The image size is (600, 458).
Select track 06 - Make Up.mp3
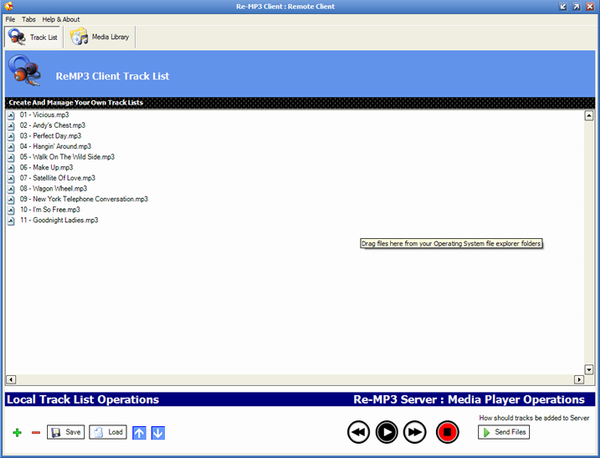(46, 168)
